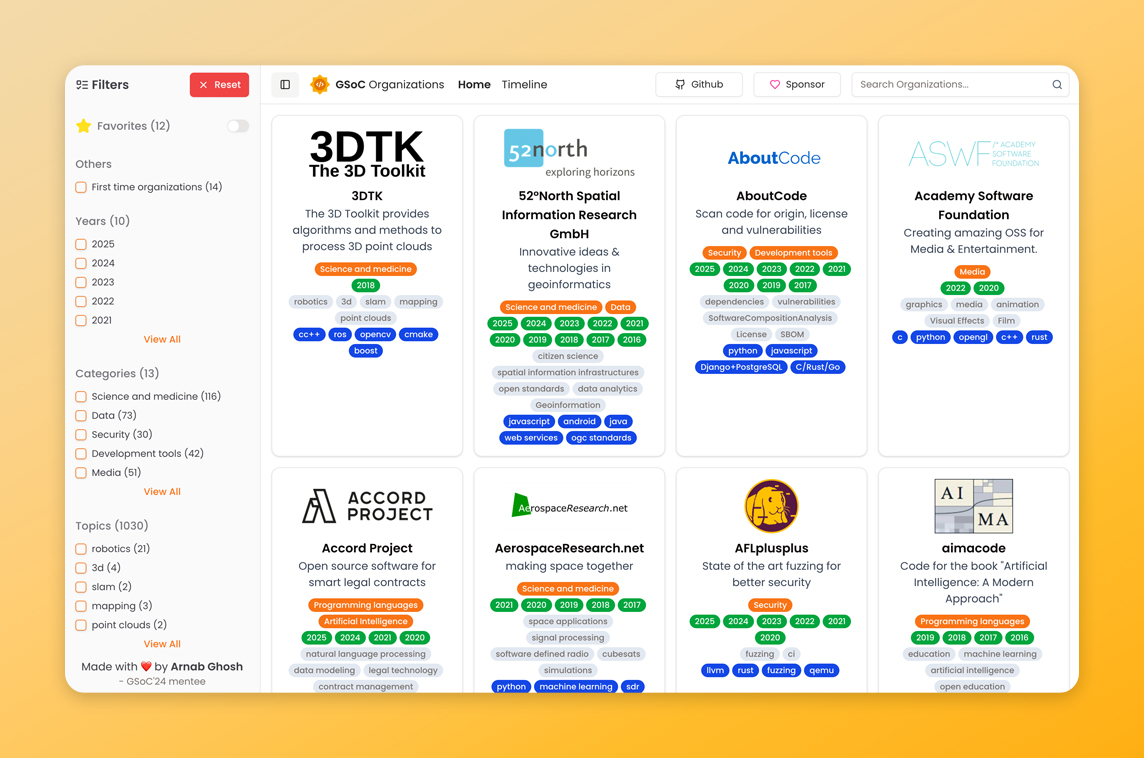Open the 52north logo
The image size is (1144, 758).
(x=569, y=153)
